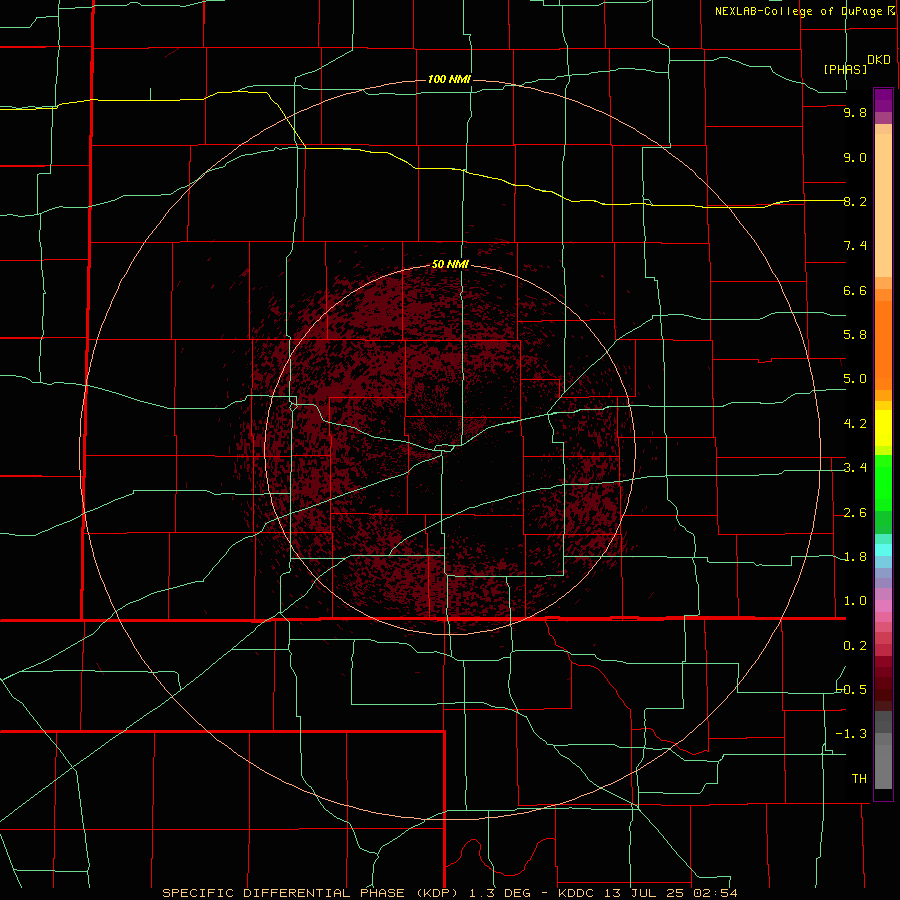Pick the bright green band beside 3.4
The image size is (900, 900).
pyautogui.click(x=883, y=484)
